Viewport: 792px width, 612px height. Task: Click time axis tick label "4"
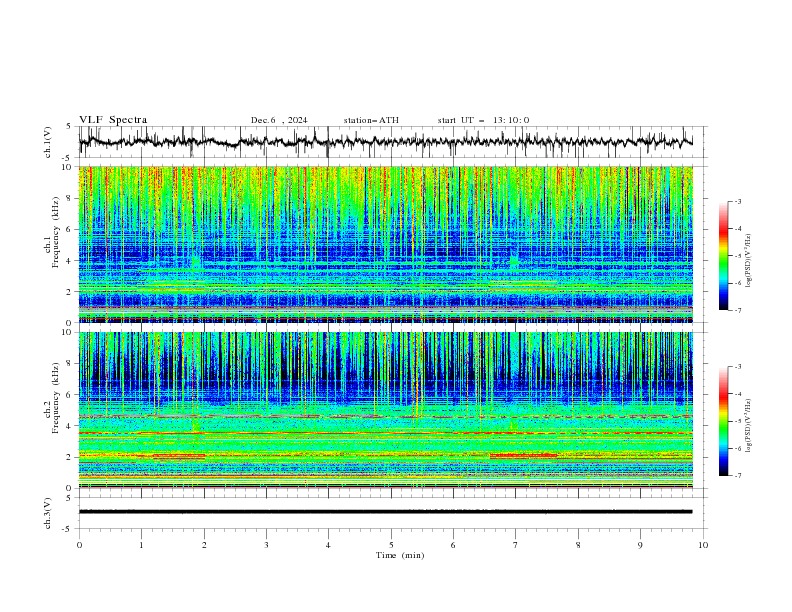[x=328, y=545]
